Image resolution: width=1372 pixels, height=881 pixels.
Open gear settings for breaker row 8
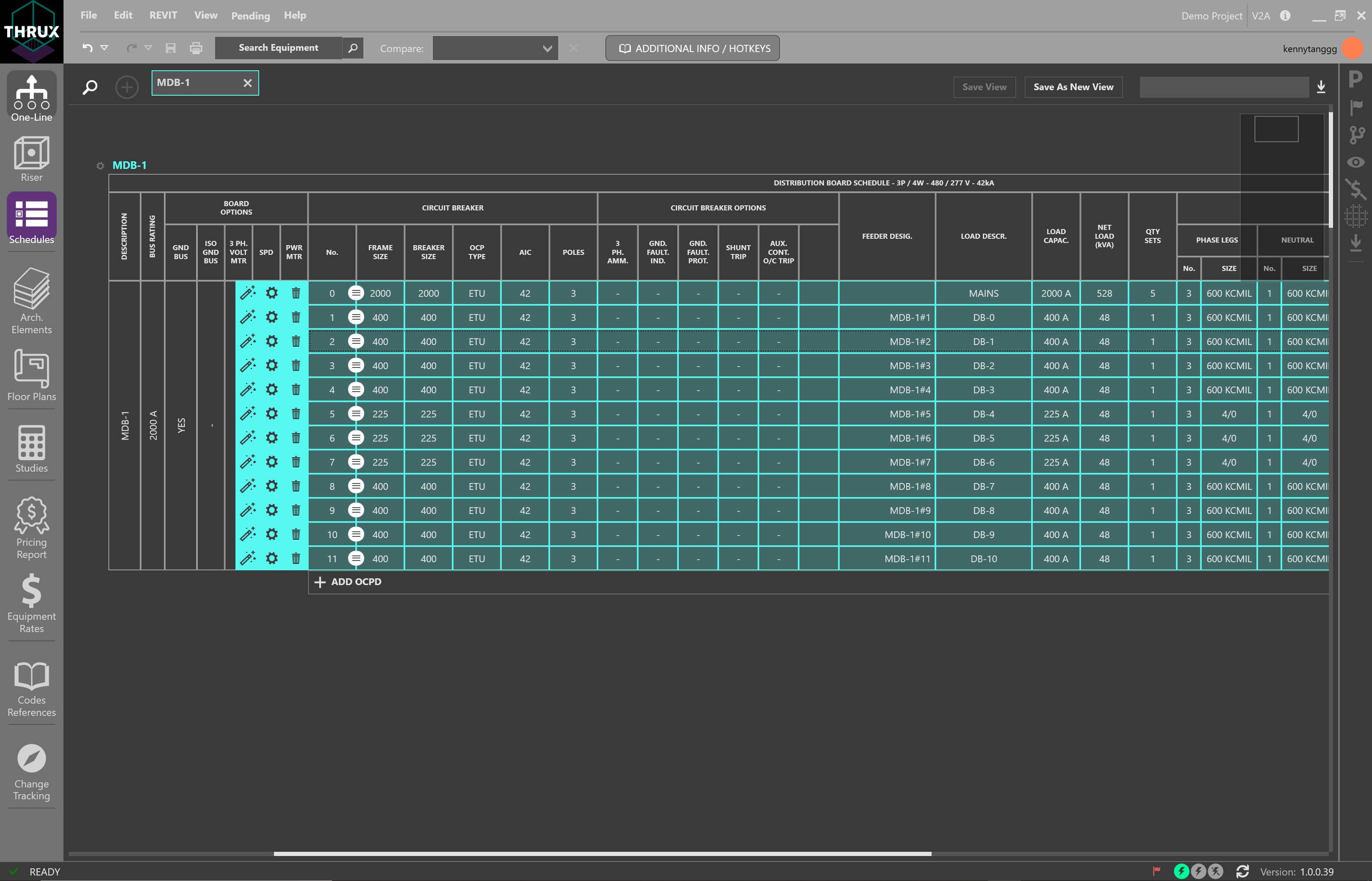272,486
